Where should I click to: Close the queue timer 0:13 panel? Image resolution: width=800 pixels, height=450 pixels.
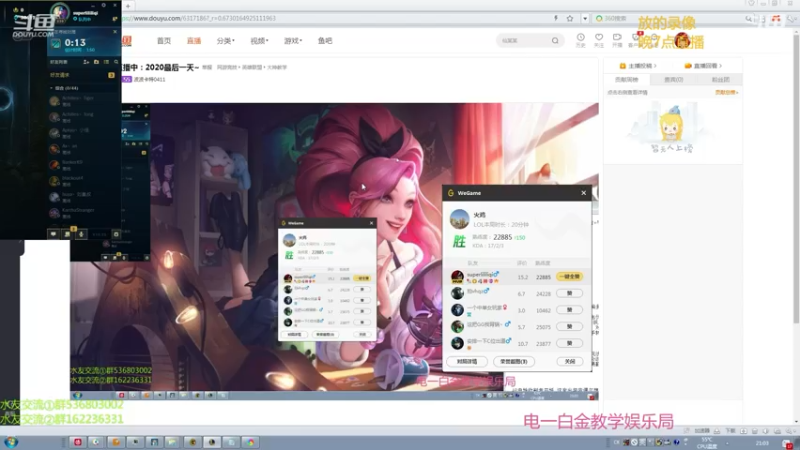[x=115, y=32]
